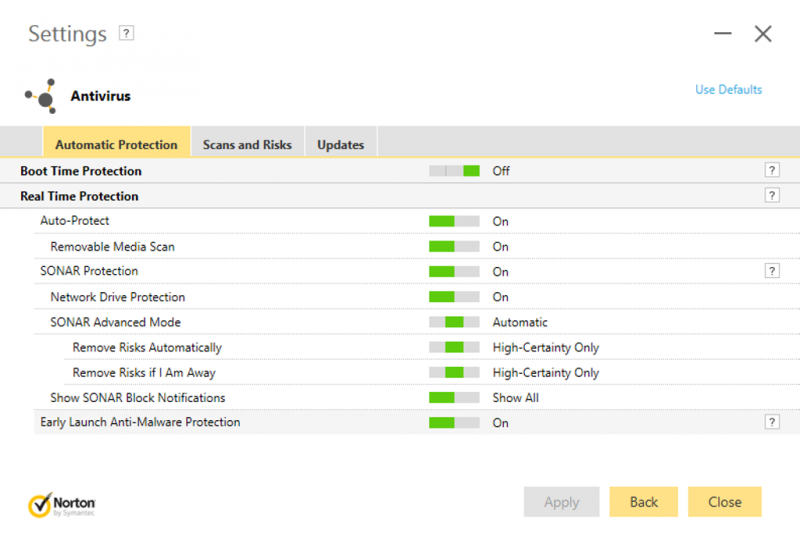Click the Use Defaults link
The image size is (800, 534).
(728, 90)
